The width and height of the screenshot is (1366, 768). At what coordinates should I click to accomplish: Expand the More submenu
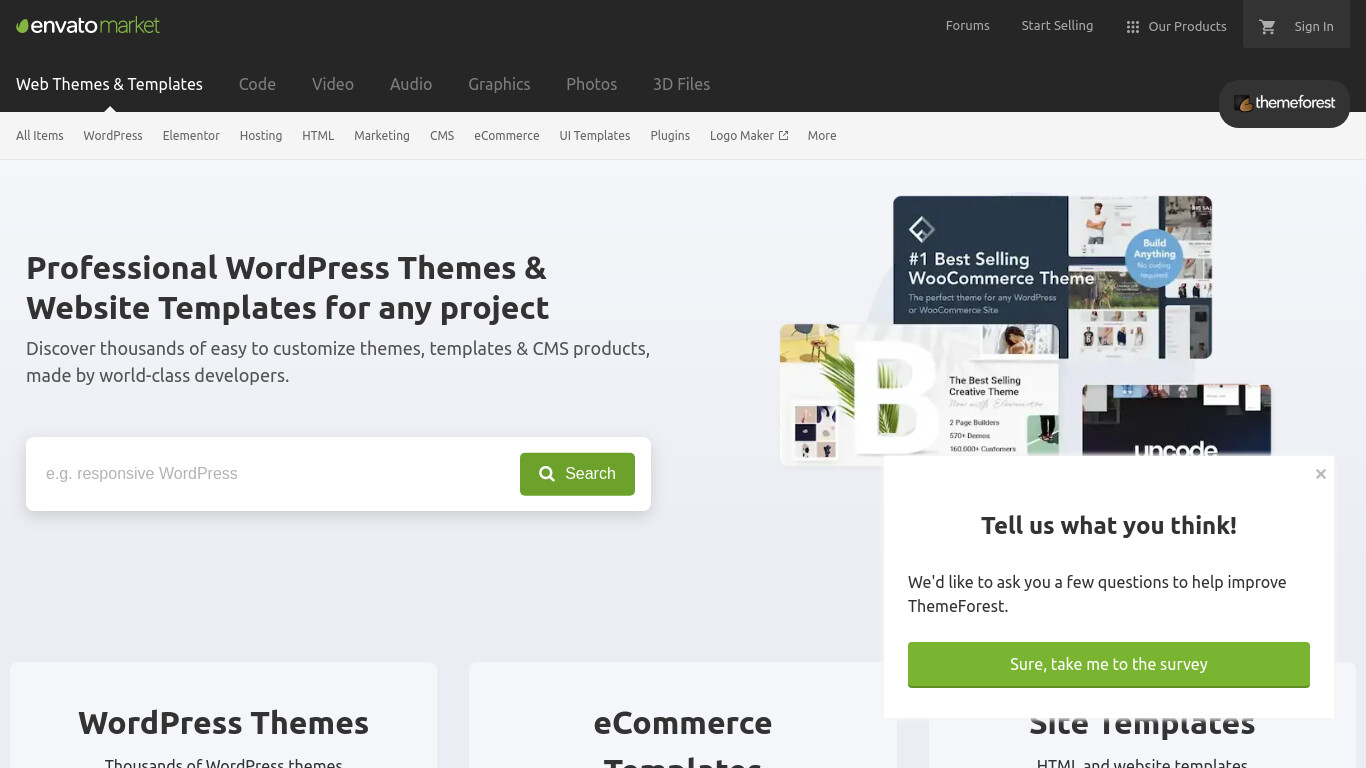pos(822,136)
